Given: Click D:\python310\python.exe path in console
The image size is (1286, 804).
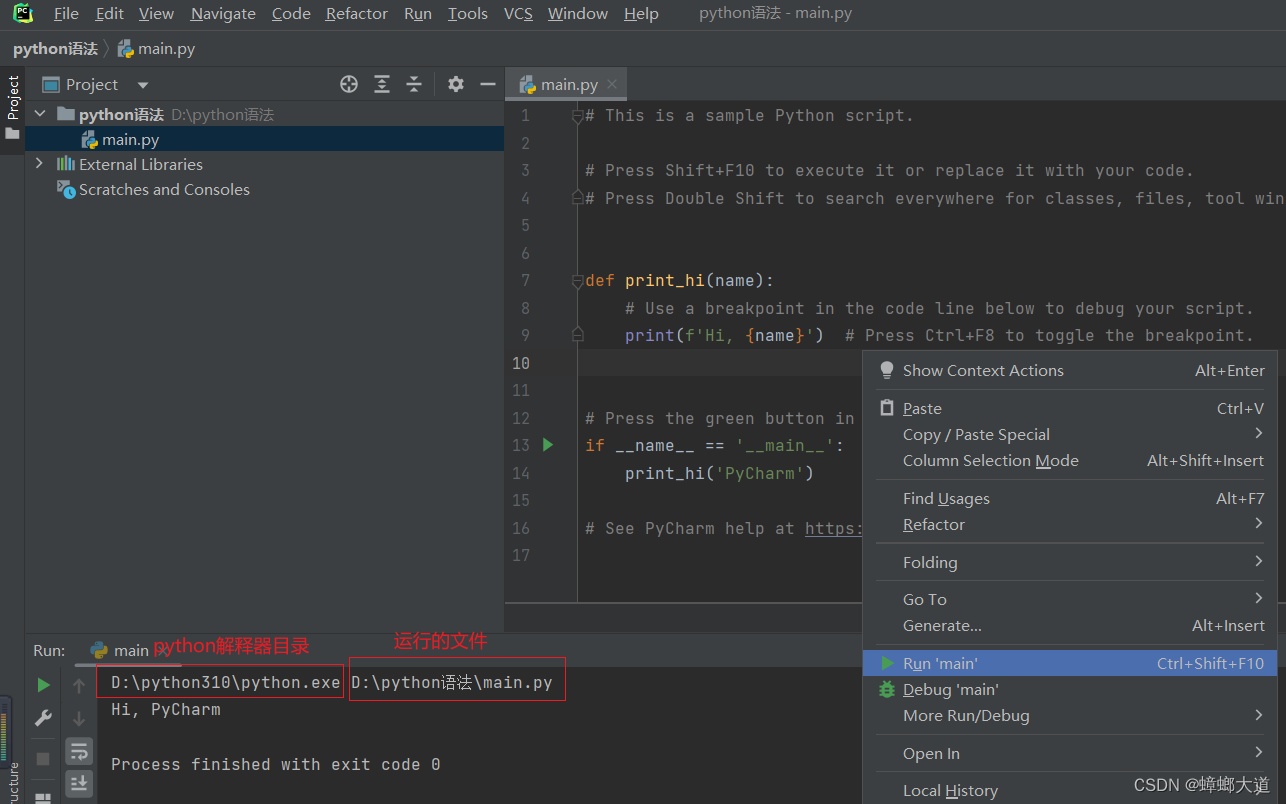Looking at the screenshot, I should [225, 682].
